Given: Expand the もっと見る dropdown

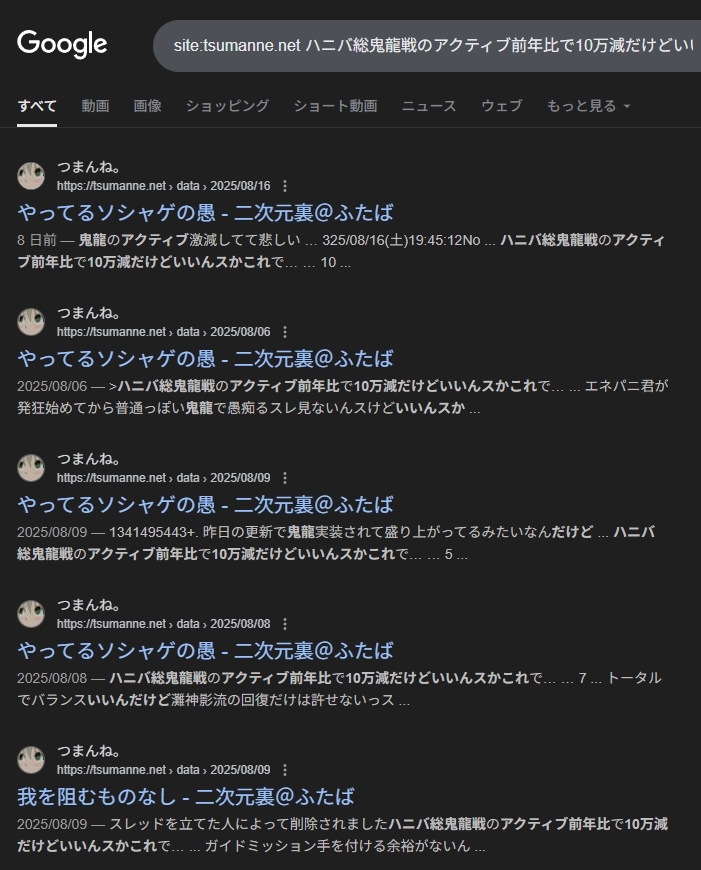Looking at the screenshot, I should (588, 105).
